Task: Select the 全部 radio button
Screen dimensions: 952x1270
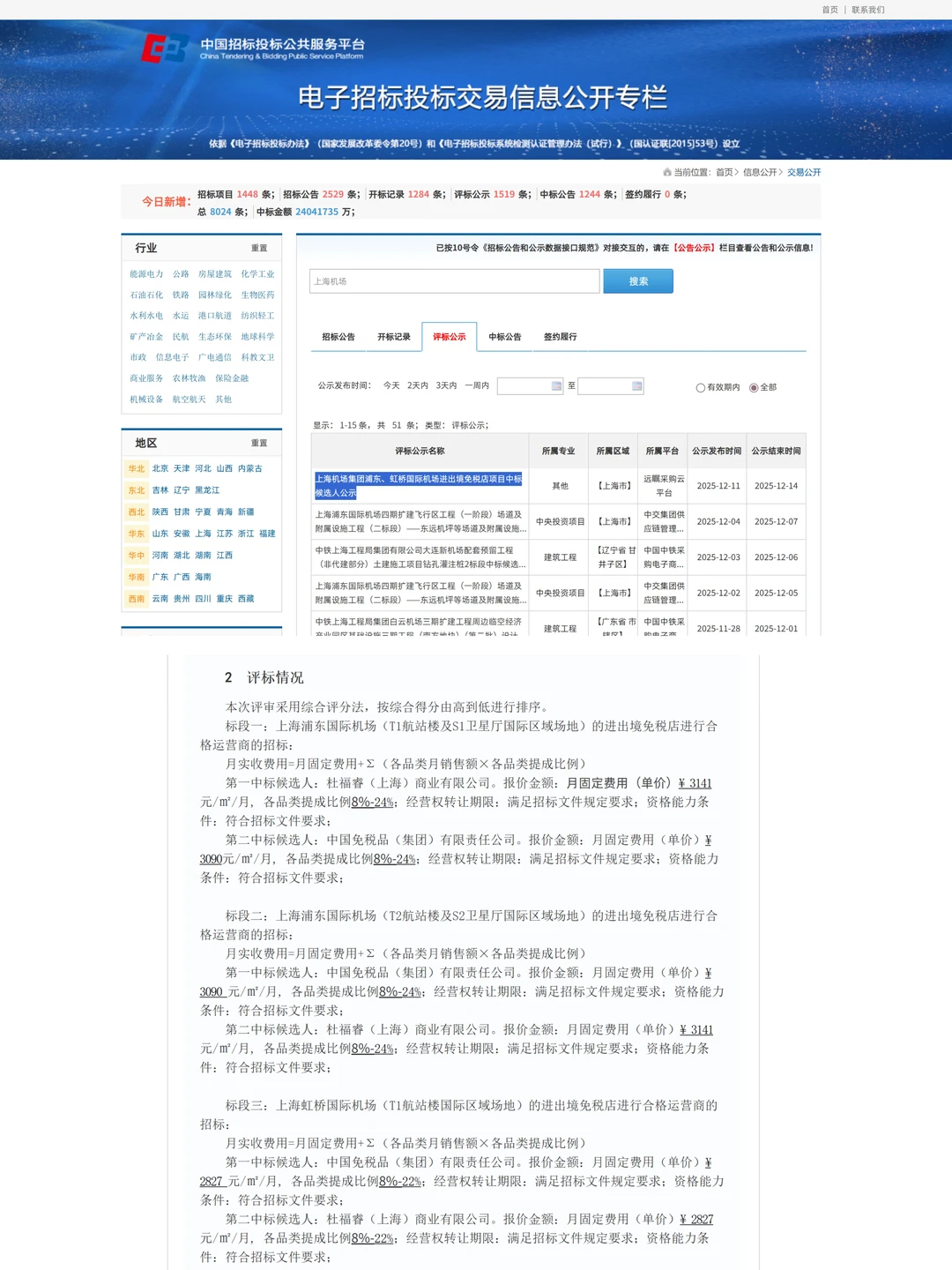Action: [x=754, y=386]
